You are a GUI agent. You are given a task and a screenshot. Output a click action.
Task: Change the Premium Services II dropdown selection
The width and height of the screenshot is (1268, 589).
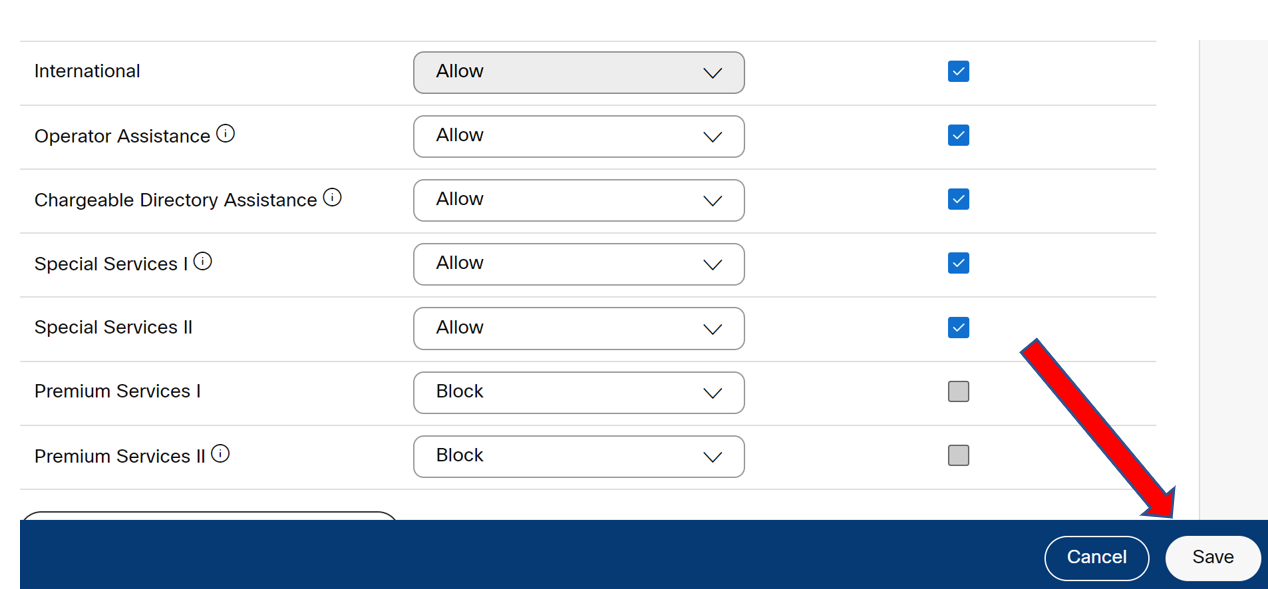pyautogui.click(x=579, y=456)
